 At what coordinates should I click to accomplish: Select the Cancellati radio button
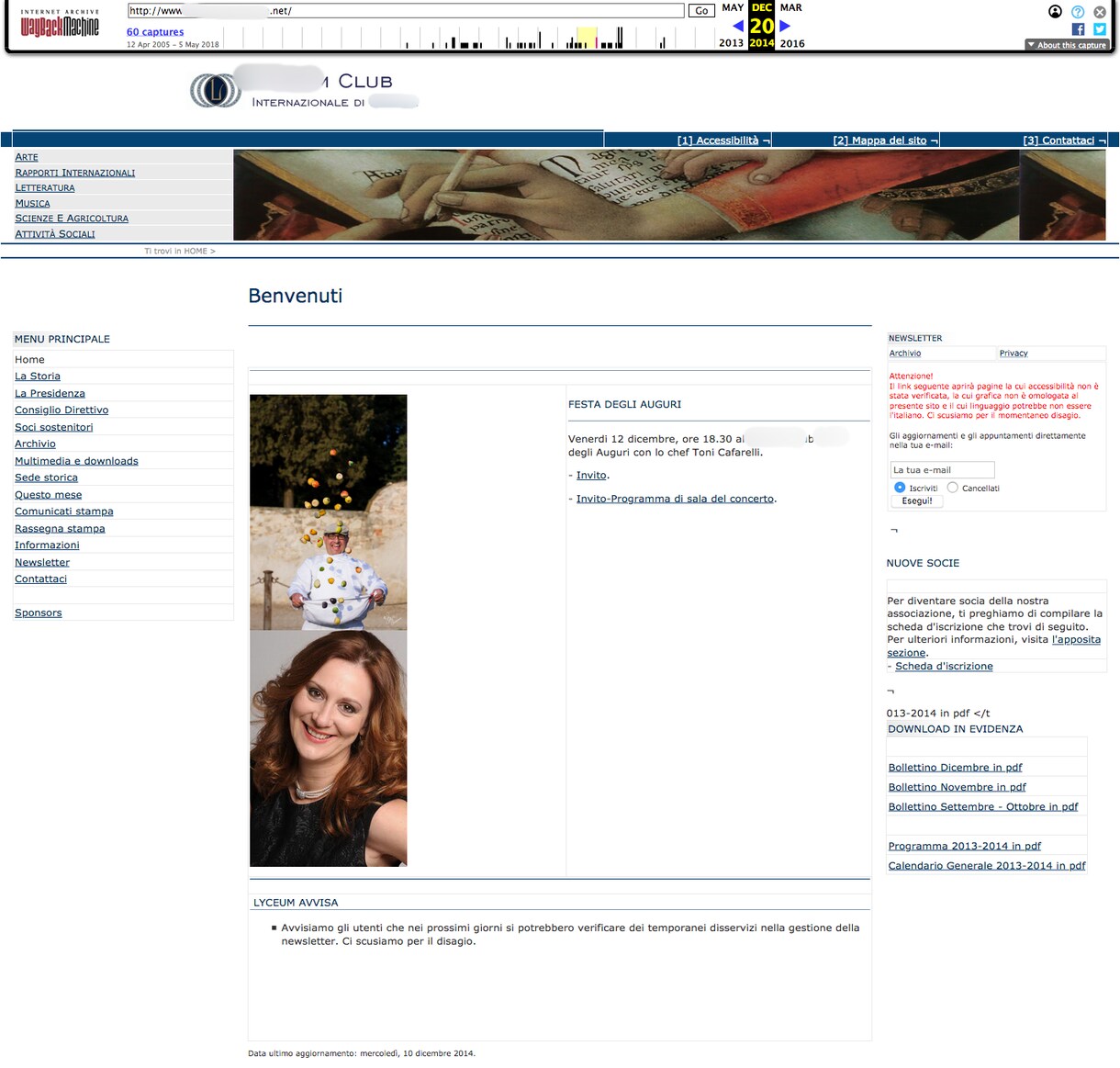click(x=952, y=488)
